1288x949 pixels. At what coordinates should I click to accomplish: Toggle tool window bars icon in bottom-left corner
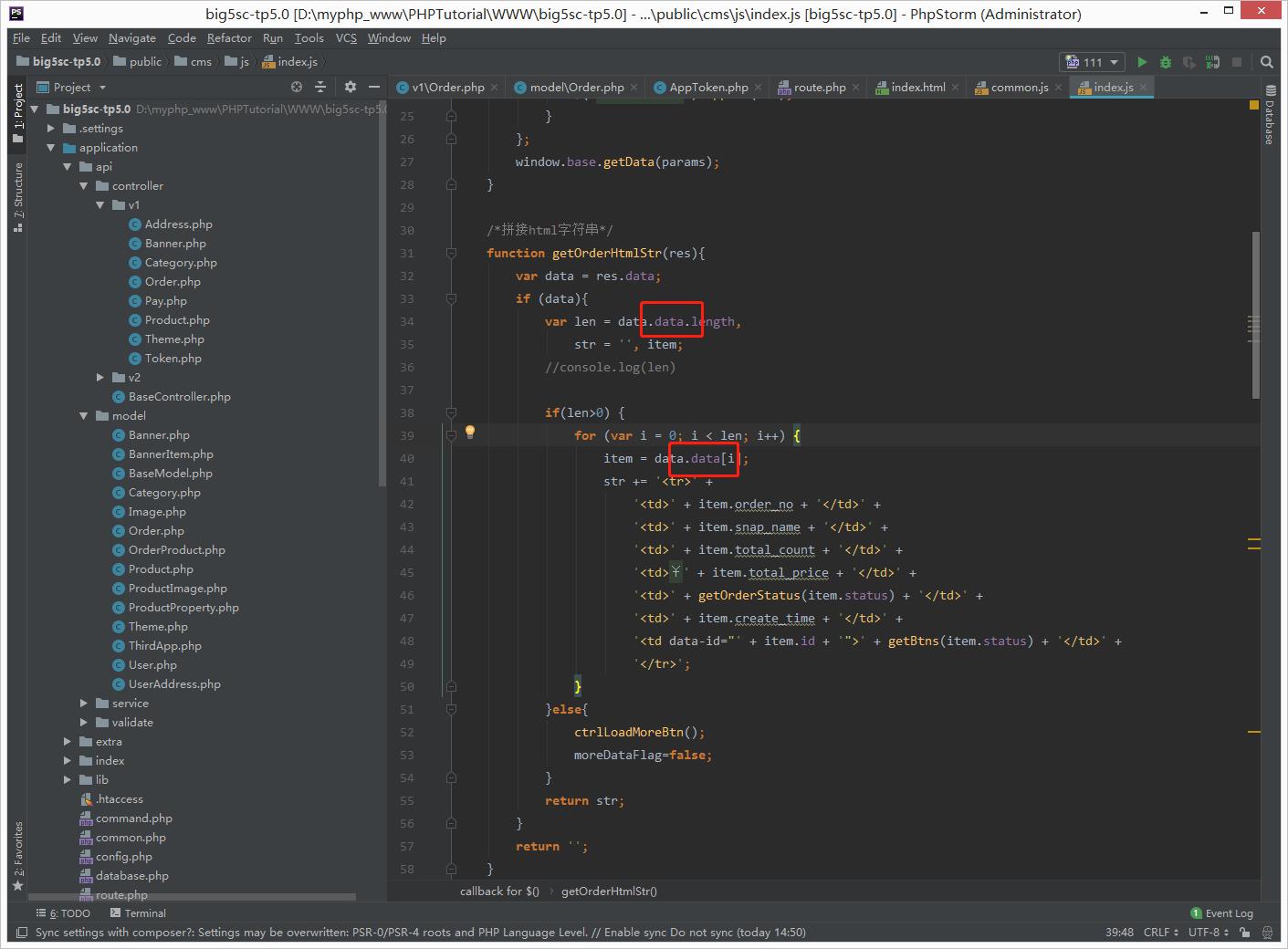pyautogui.click(x=21, y=933)
